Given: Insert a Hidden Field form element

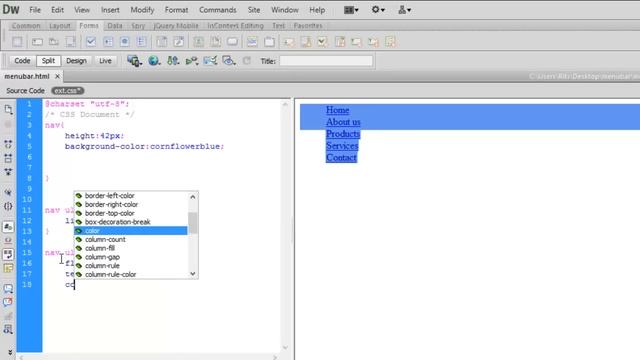Looking at the screenshot, I should [x=54, y=42].
